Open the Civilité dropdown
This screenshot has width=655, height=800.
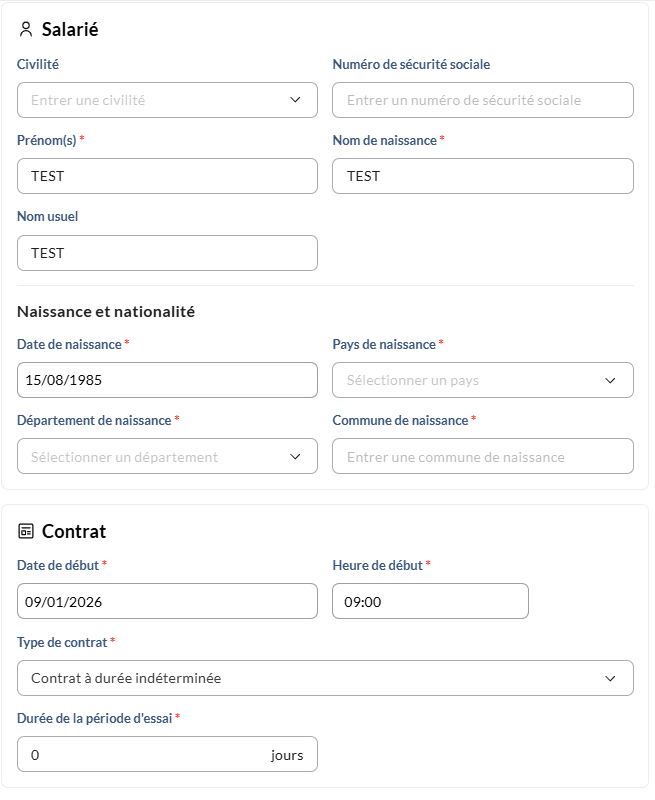(167, 100)
